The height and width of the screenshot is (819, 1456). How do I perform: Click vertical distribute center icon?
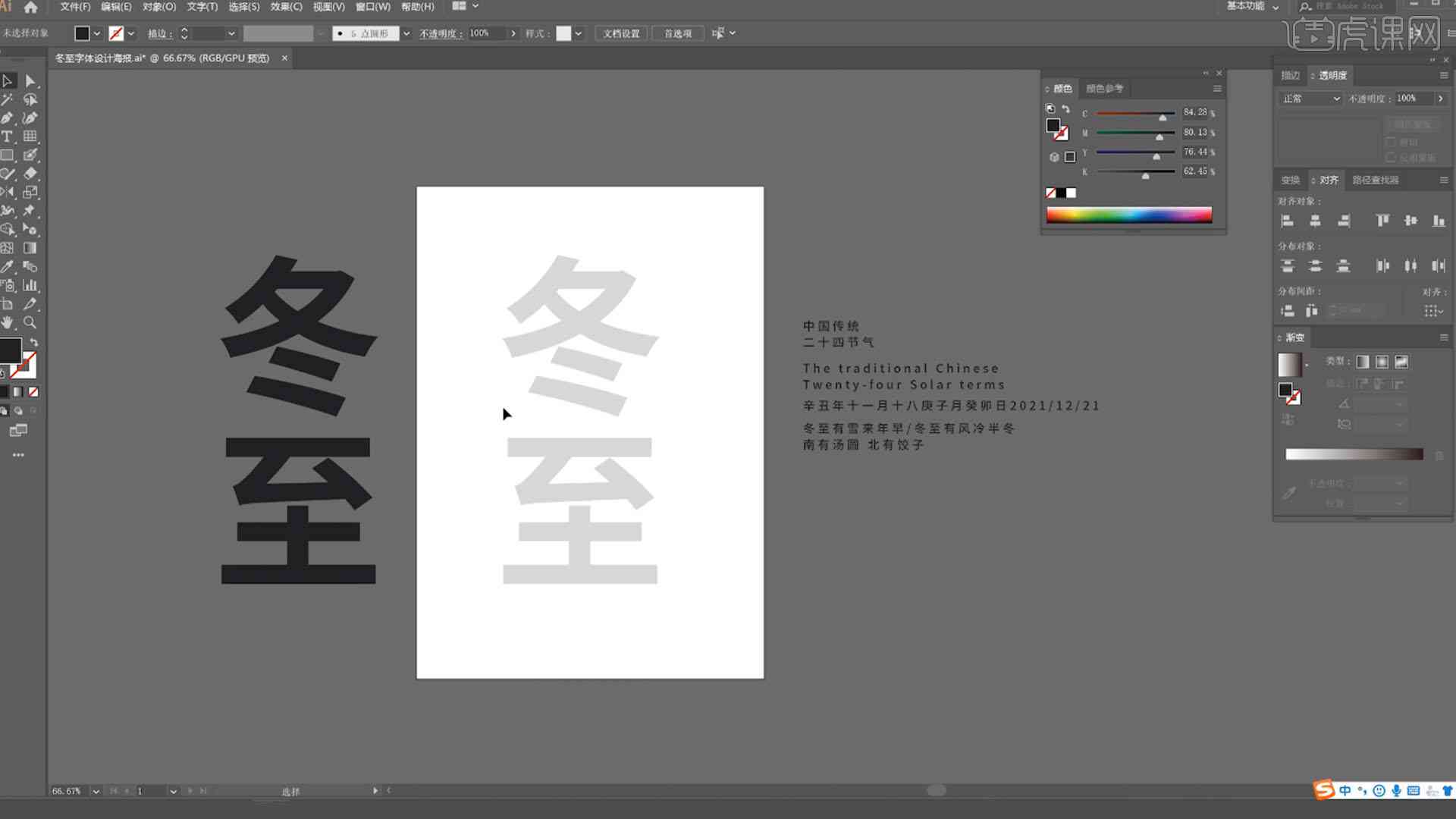(1315, 266)
